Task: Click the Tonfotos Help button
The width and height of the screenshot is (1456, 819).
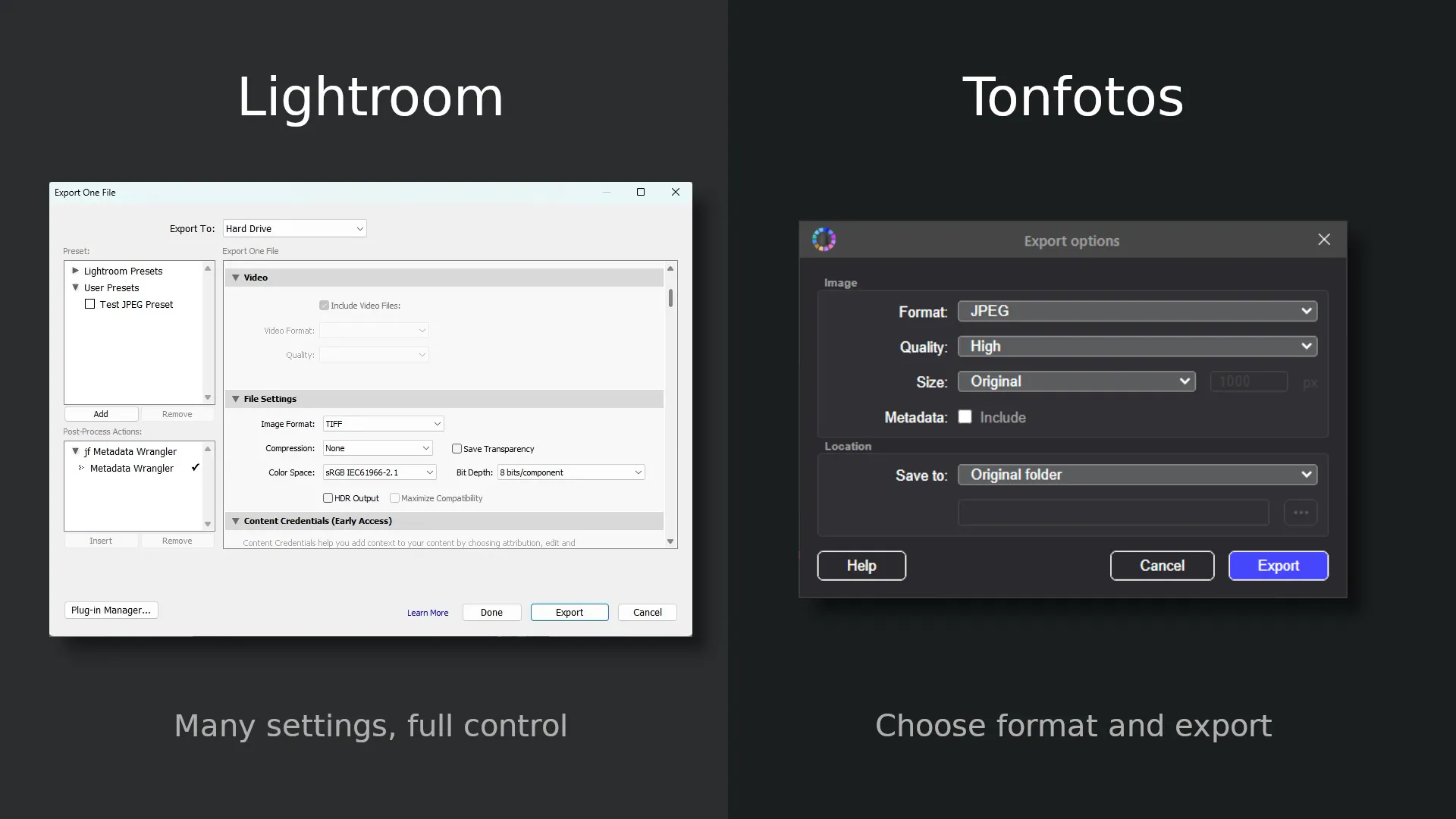Action: [861, 566]
